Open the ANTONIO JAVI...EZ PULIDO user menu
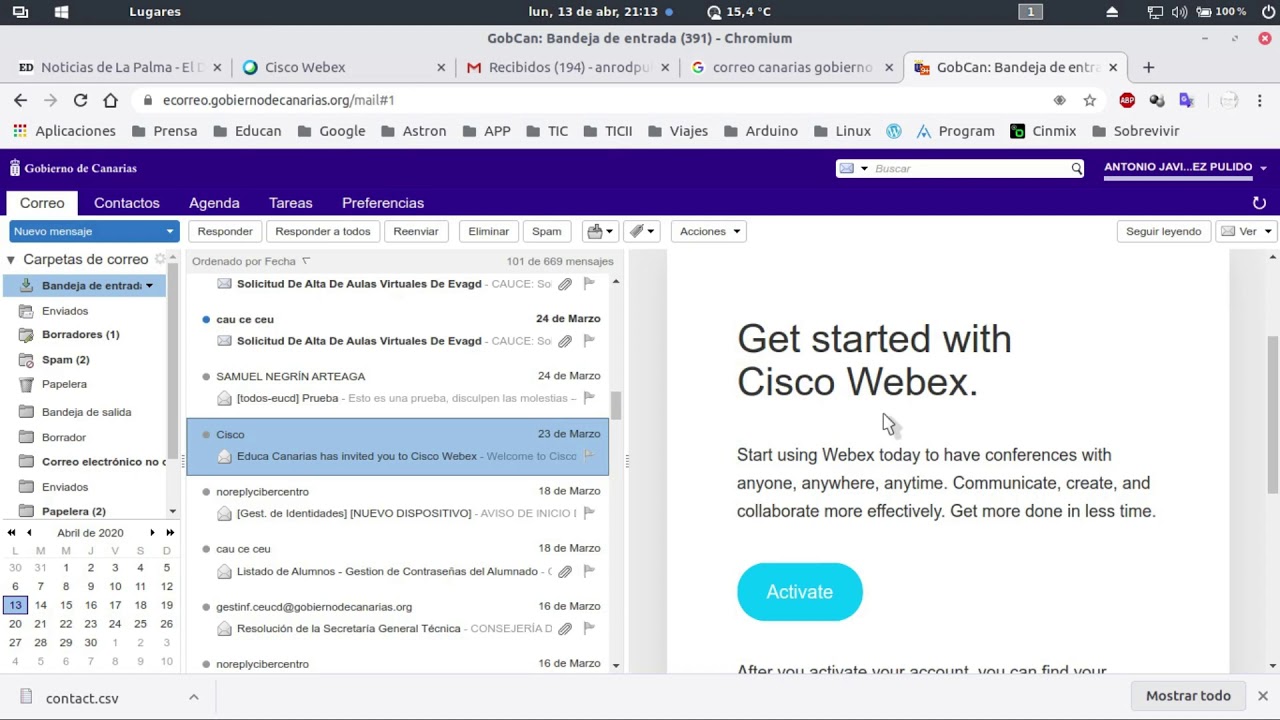The width and height of the screenshot is (1280, 720). (x=1185, y=167)
